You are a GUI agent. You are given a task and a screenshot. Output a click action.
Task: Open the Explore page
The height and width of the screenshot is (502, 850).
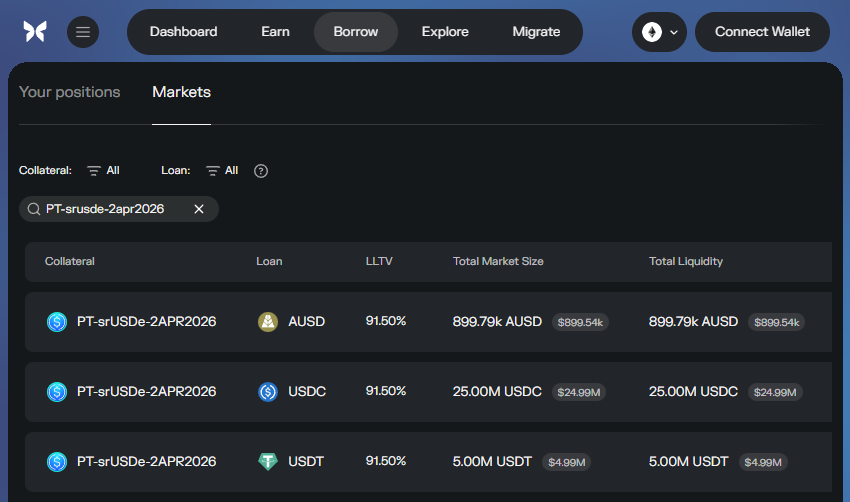pyautogui.click(x=445, y=32)
